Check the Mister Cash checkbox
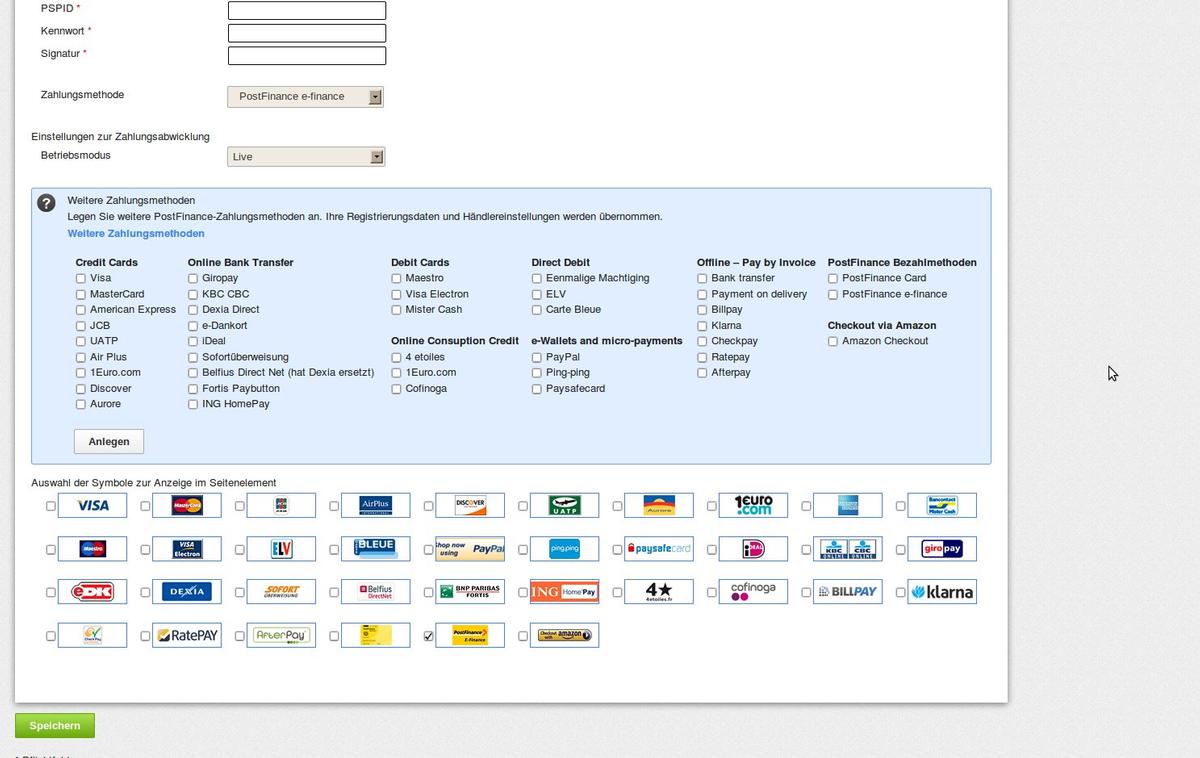The image size is (1200, 758). [397, 310]
